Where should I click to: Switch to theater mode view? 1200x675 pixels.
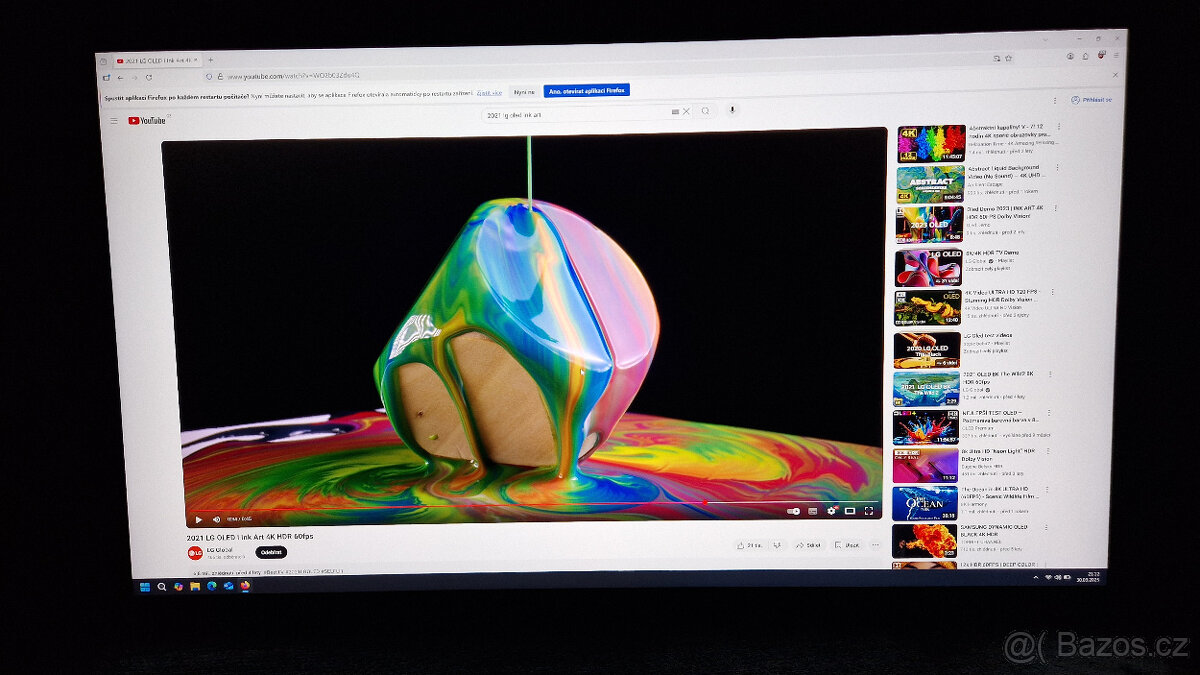850,511
